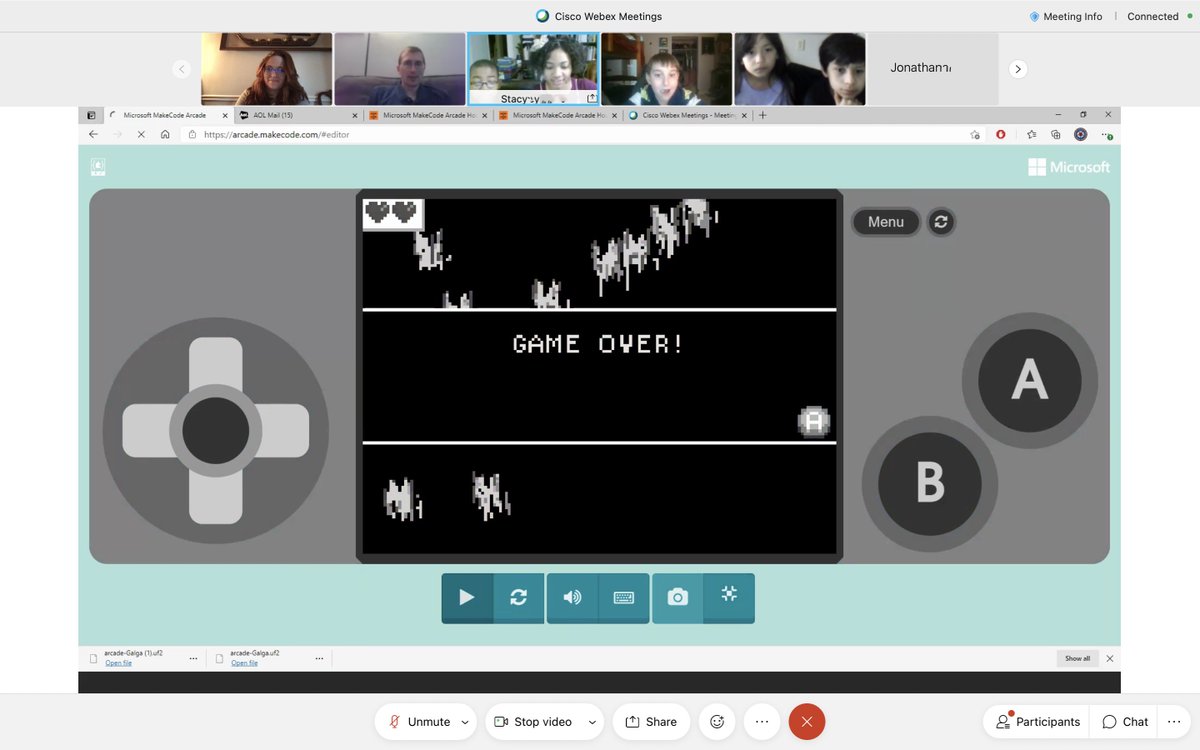Hit the large B game button
Image resolution: width=1200 pixels, height=750 pixels.
tap(930, 483)
